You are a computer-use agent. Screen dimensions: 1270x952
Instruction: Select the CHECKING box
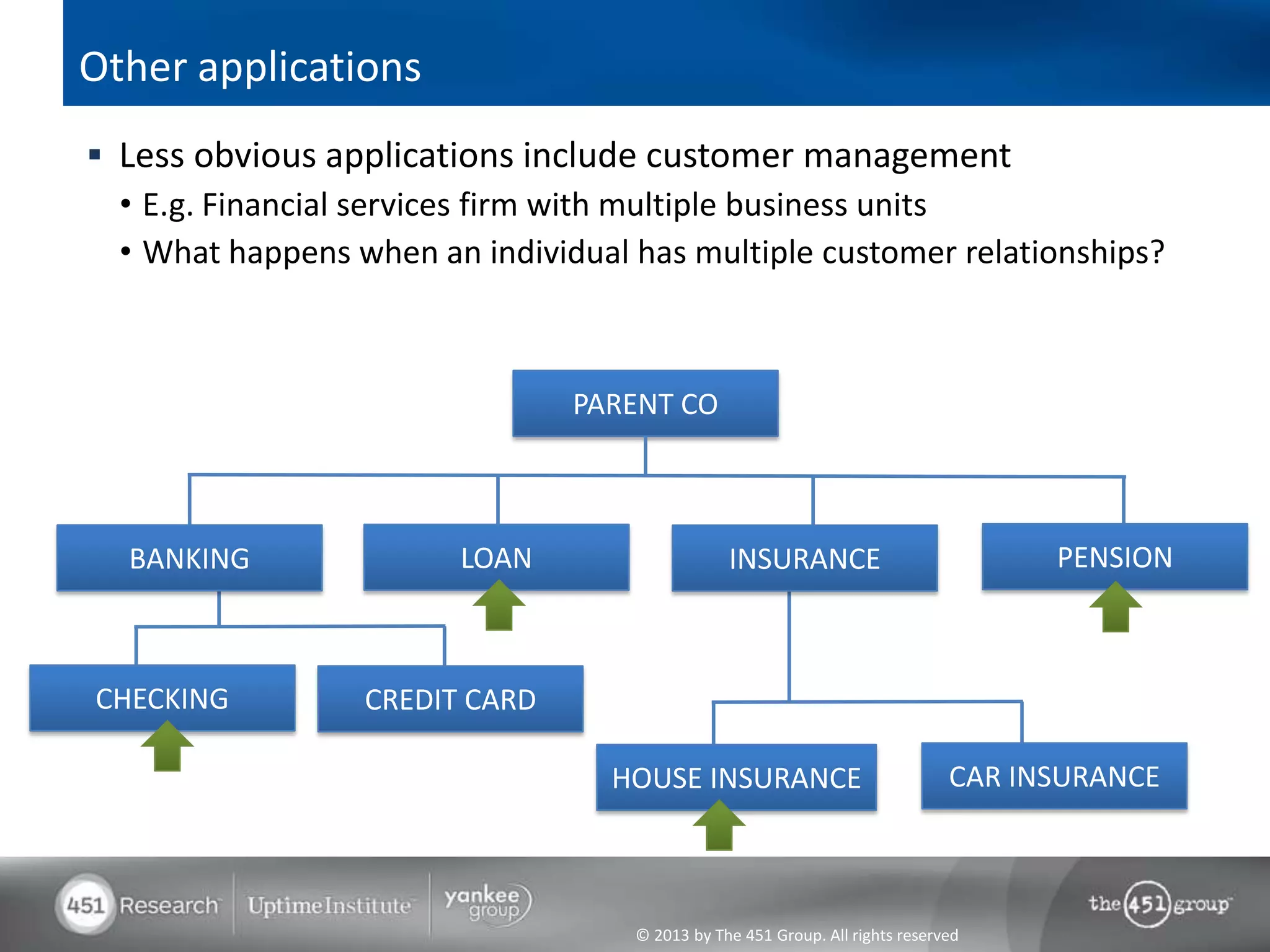click(x=162, y=698)
